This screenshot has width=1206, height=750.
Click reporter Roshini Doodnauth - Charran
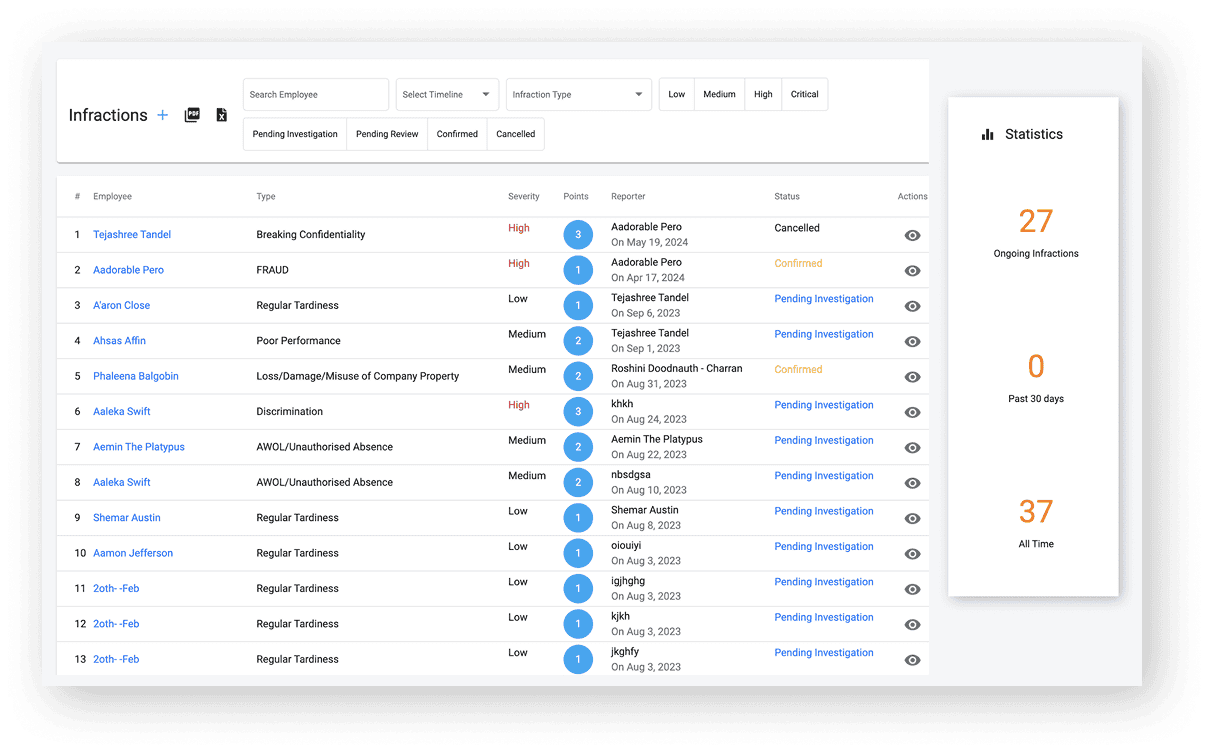tap(677, 369)
